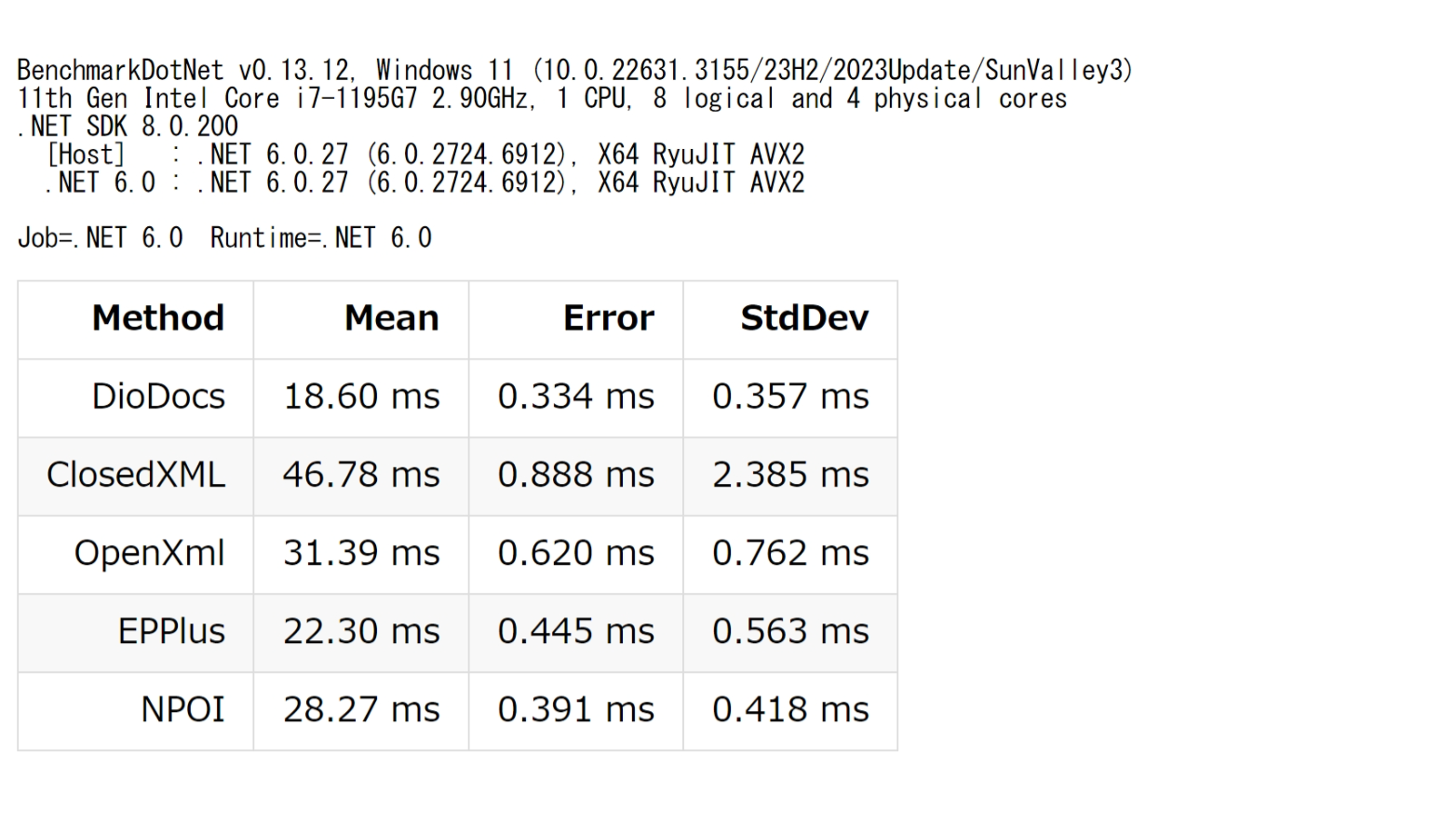Click the 28.27 ms mean value

tap(361, 709)
